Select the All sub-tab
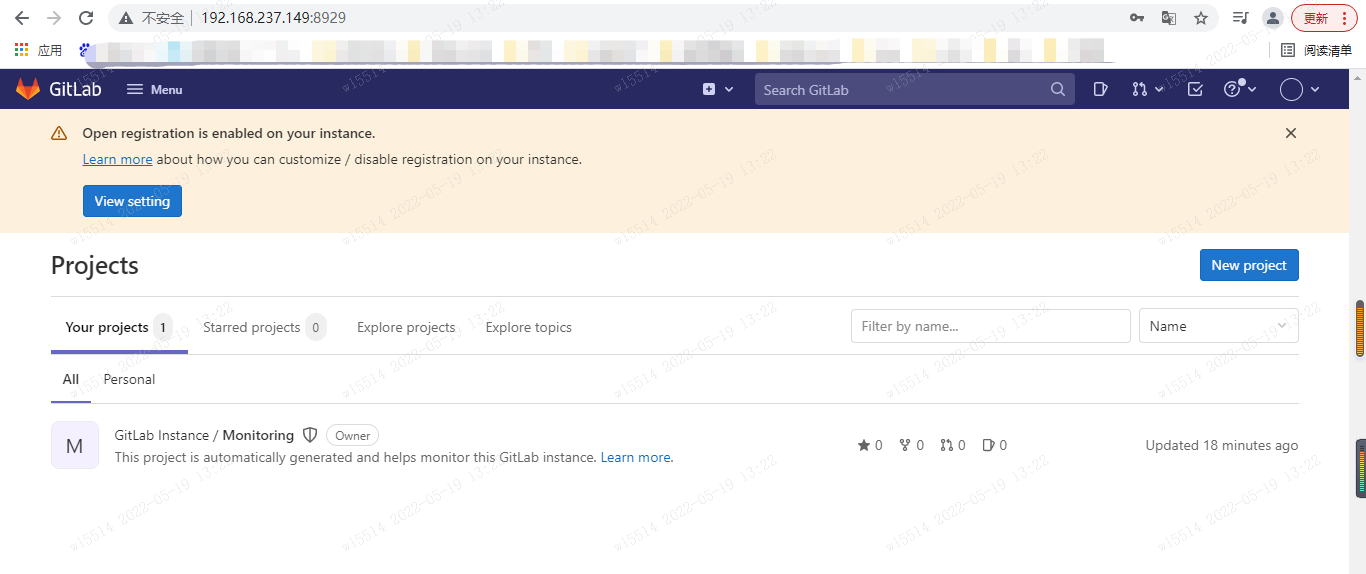Screen dimensions: 1366x574 71,379
